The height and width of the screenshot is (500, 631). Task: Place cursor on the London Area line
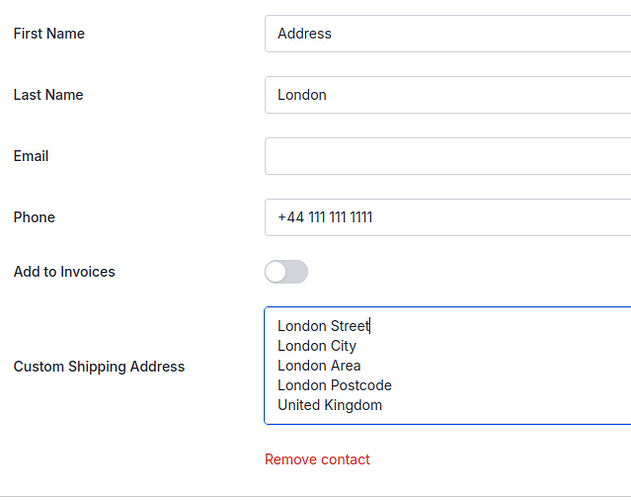click(319, 366)
